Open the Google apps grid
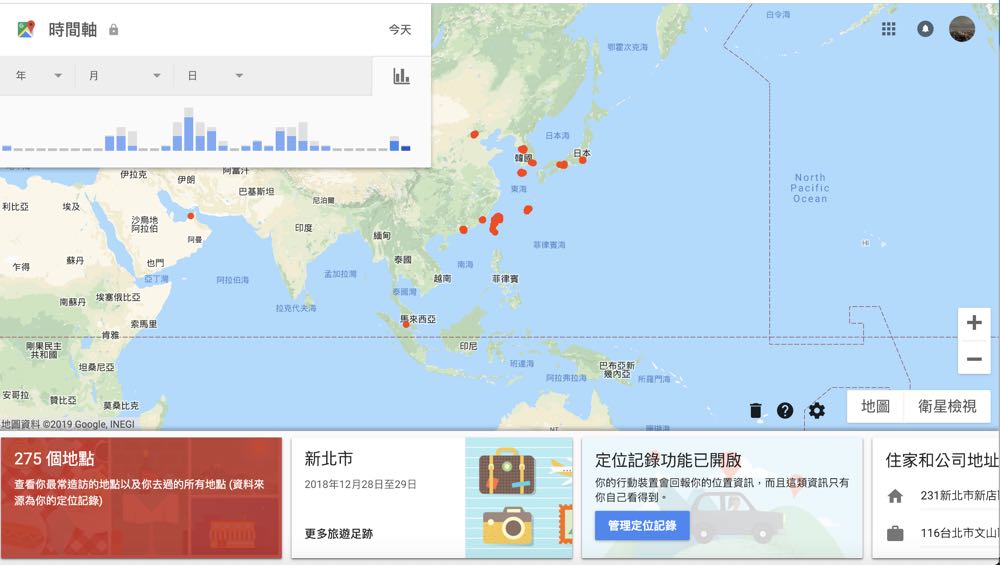 pyautogui.click(x=888, y=29)
